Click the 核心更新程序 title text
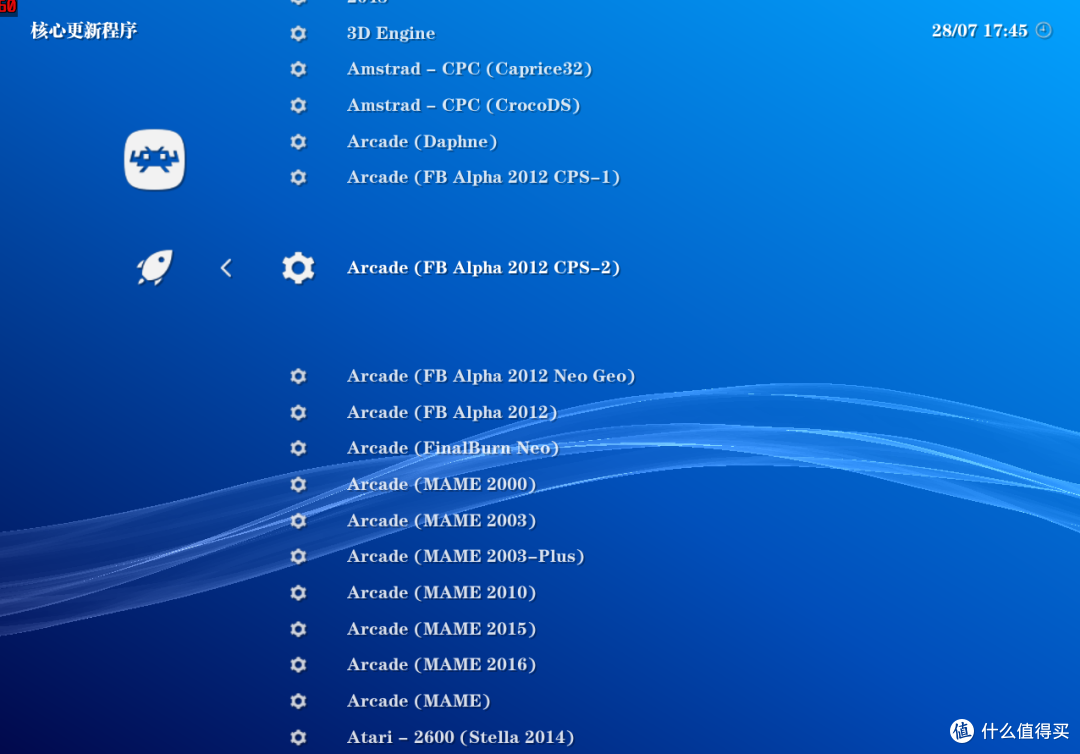 tap(84, 30)
